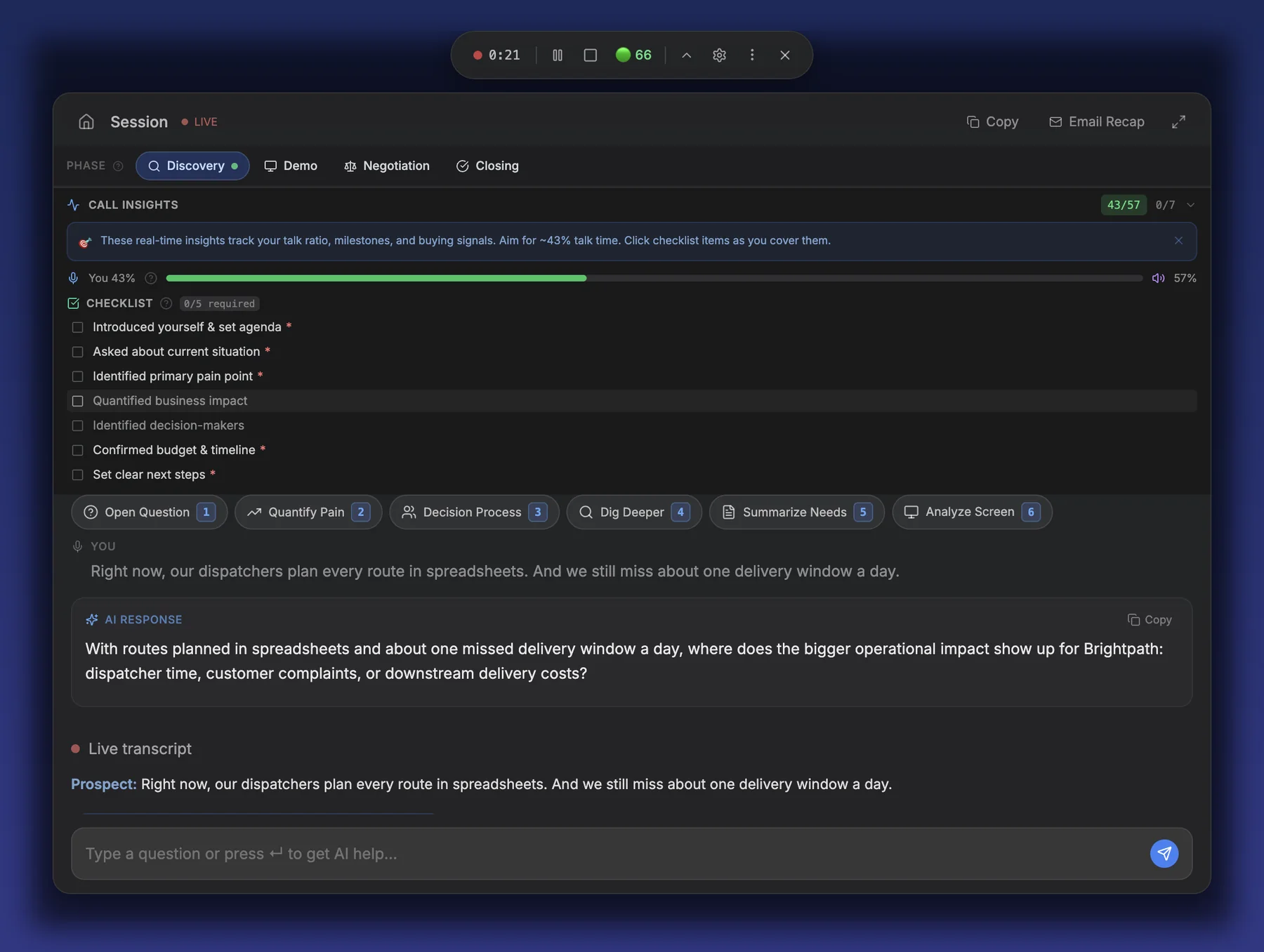Viewport: 1264px width, 952px height.
Task: Trigger the Analyze Screen prompt
Action: [x=972, y=512]
